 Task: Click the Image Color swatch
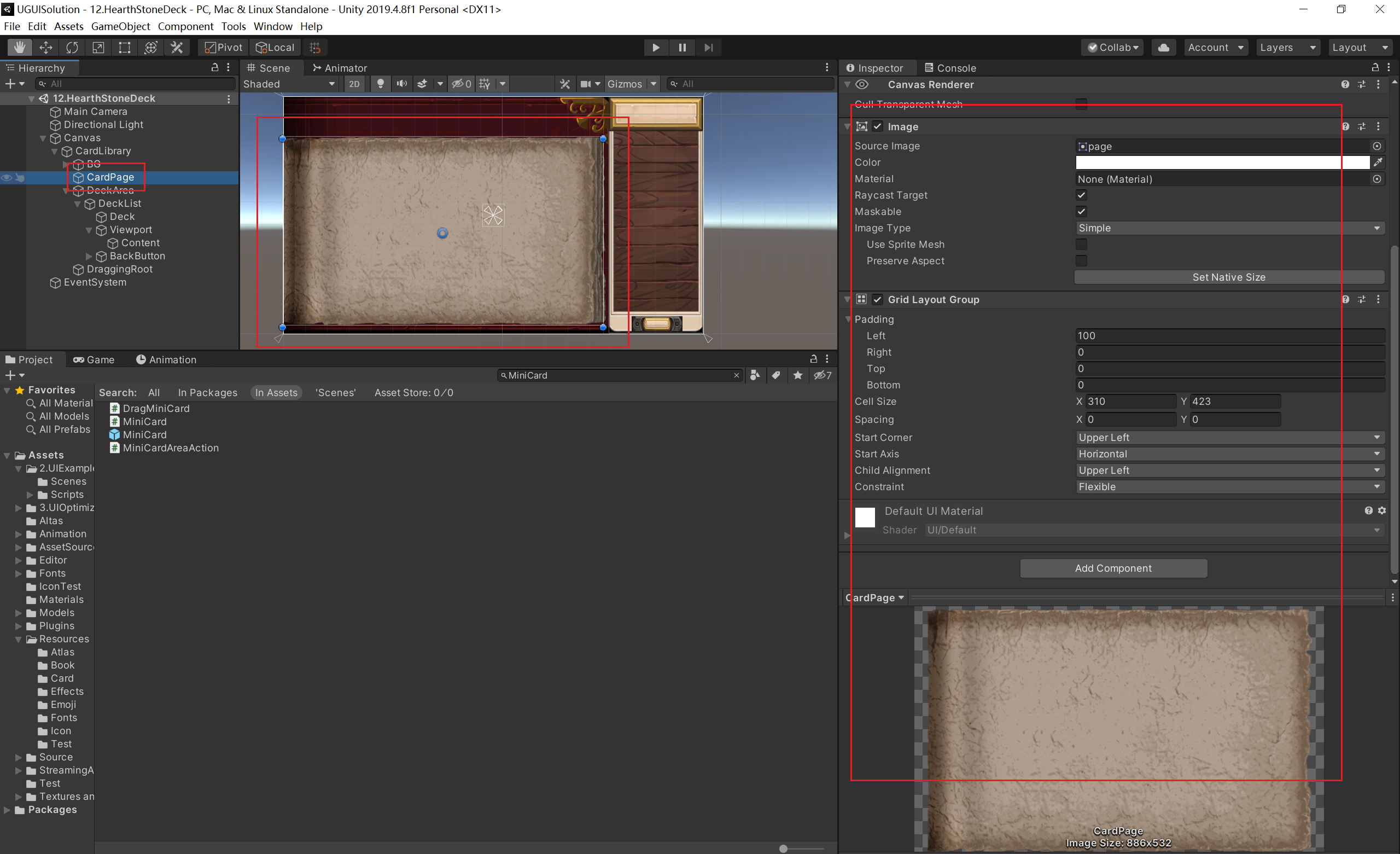(x=1222, y=162)
